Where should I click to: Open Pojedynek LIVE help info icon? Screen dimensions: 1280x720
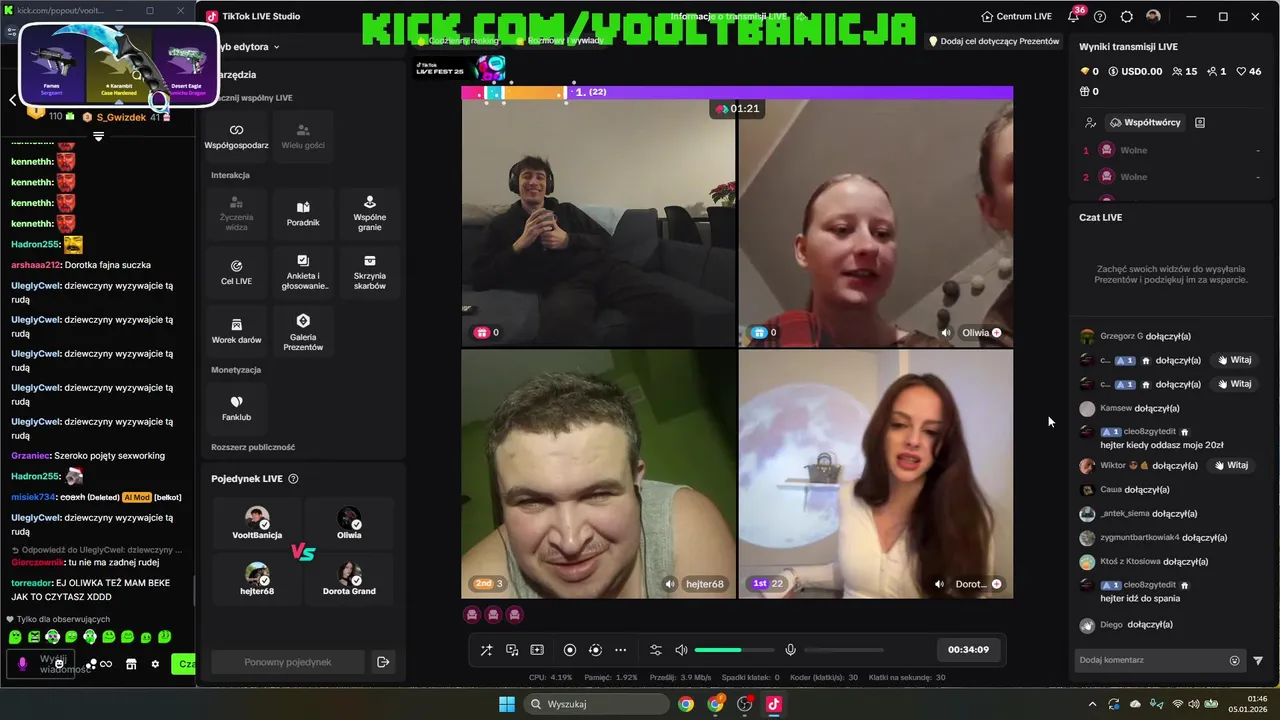[293, 479]
